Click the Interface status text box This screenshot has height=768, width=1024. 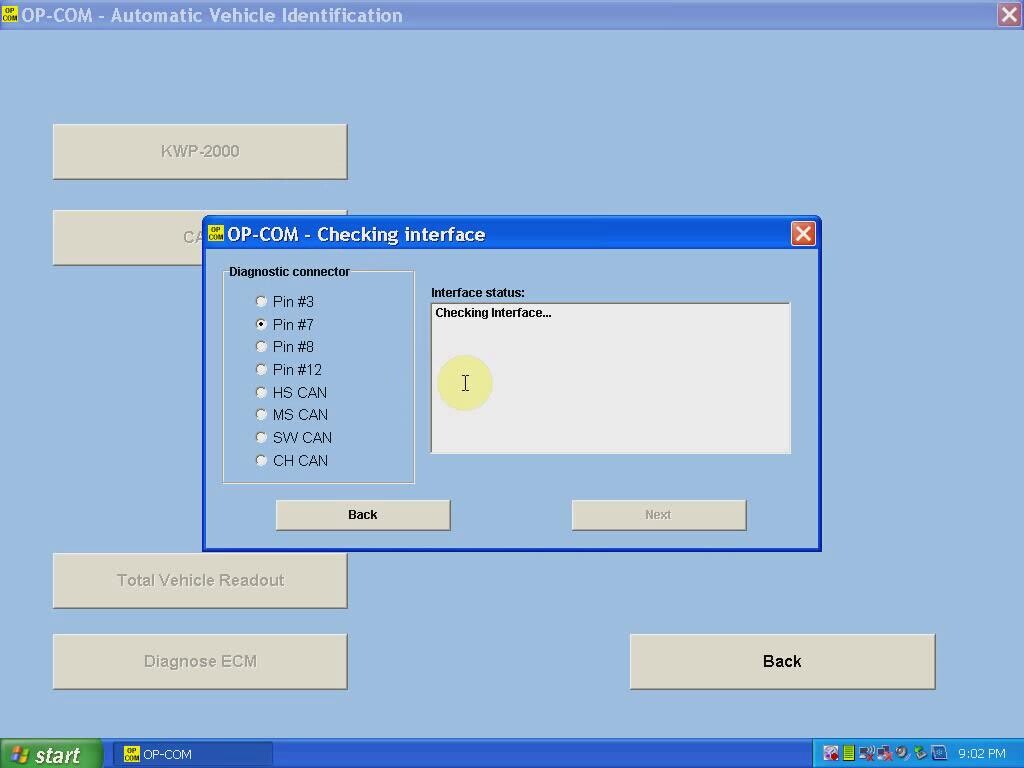tap(611, 378)
